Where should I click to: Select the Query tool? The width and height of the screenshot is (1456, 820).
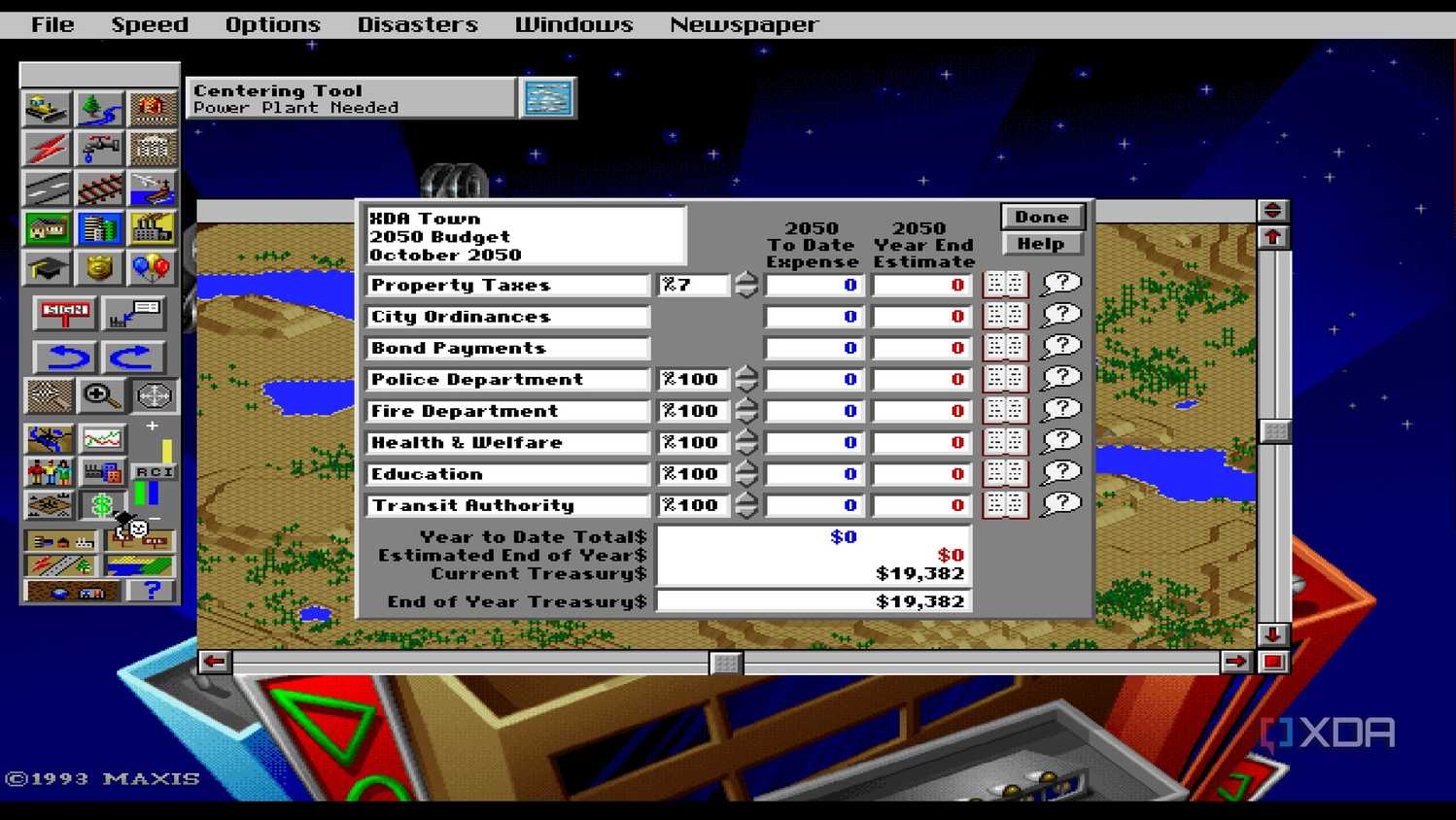pyautogui.click(x=134, y=314)
